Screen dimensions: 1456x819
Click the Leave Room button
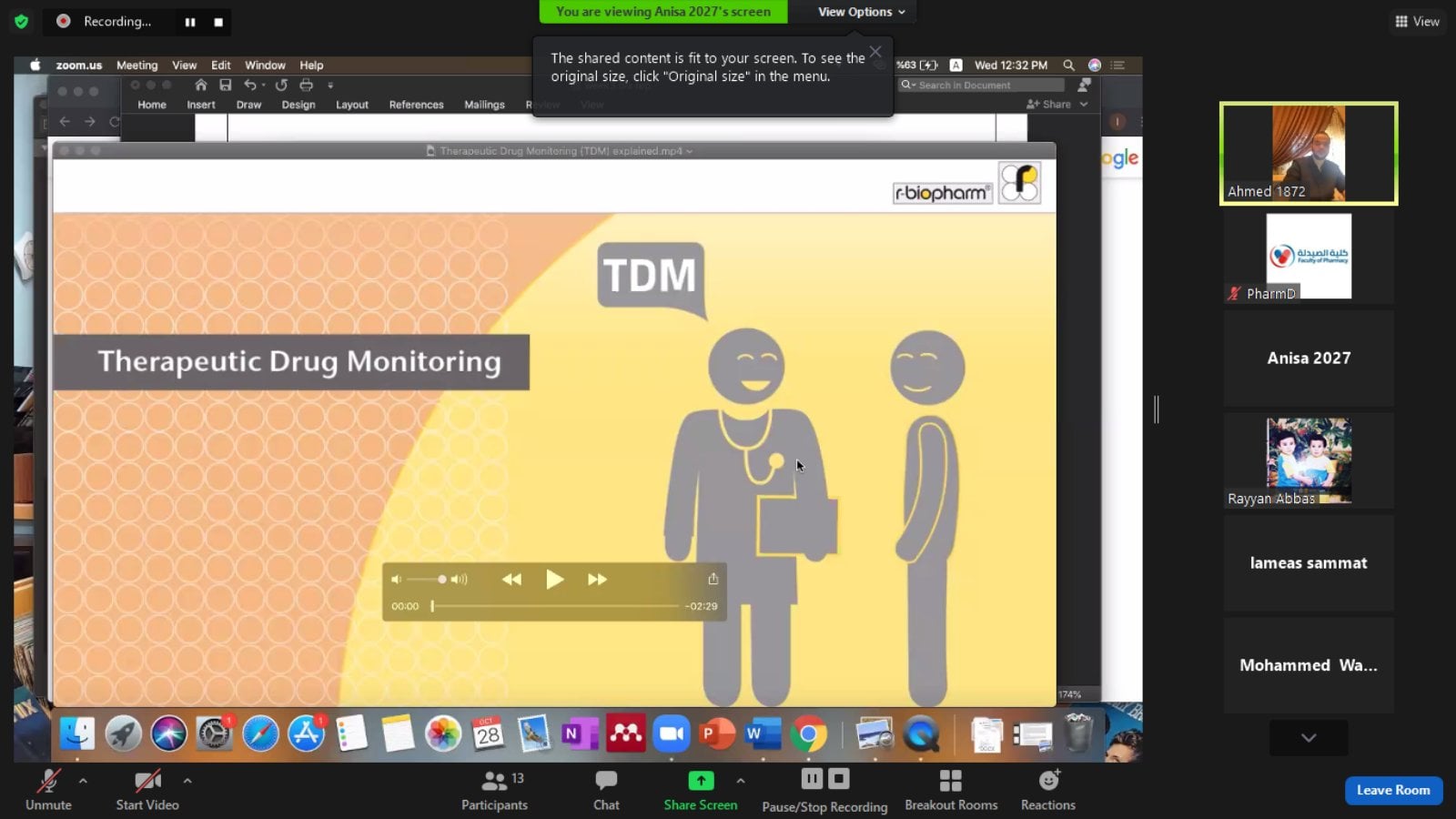point(1392,790)
